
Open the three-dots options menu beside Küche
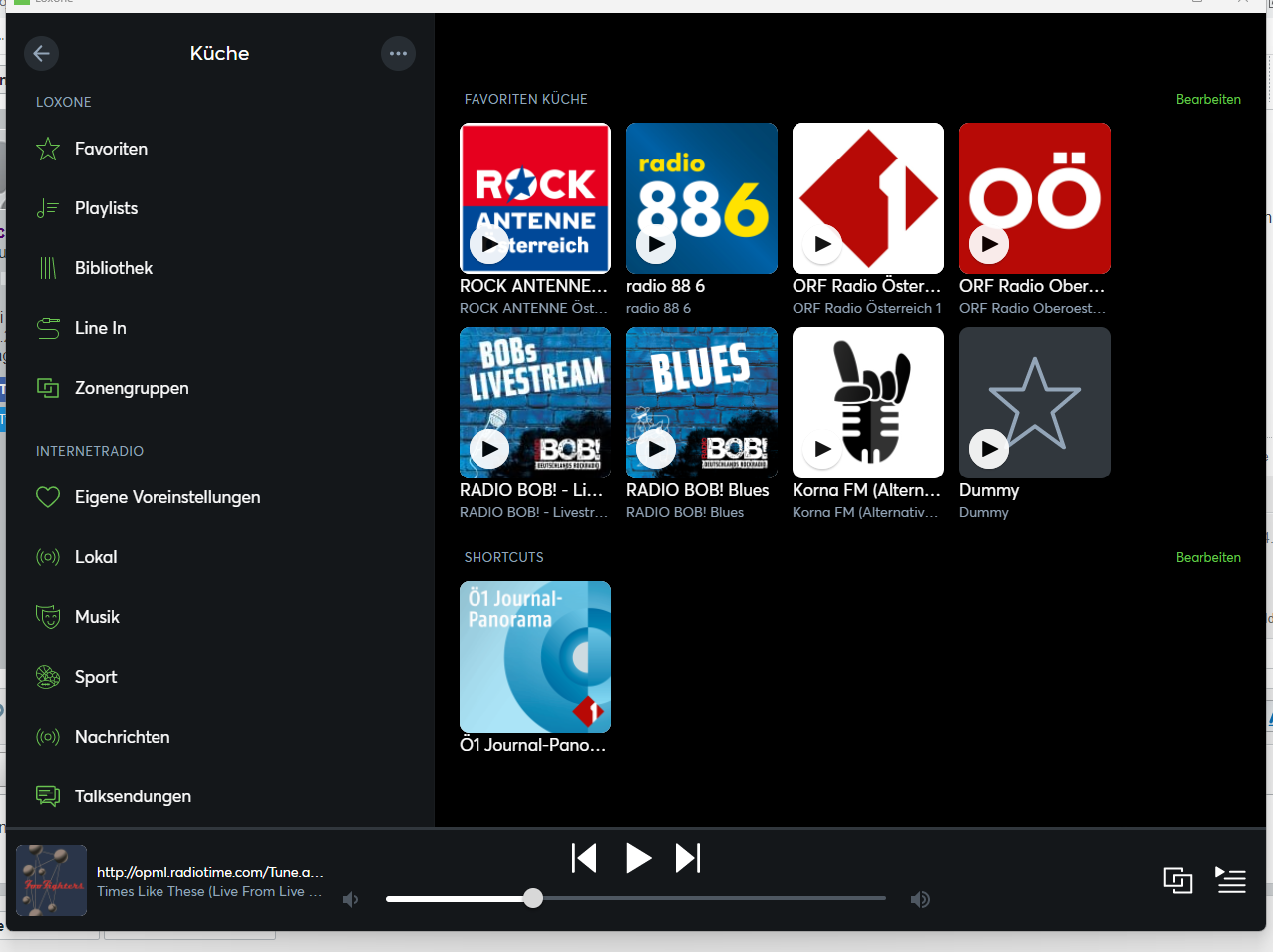tap(398, 54)
